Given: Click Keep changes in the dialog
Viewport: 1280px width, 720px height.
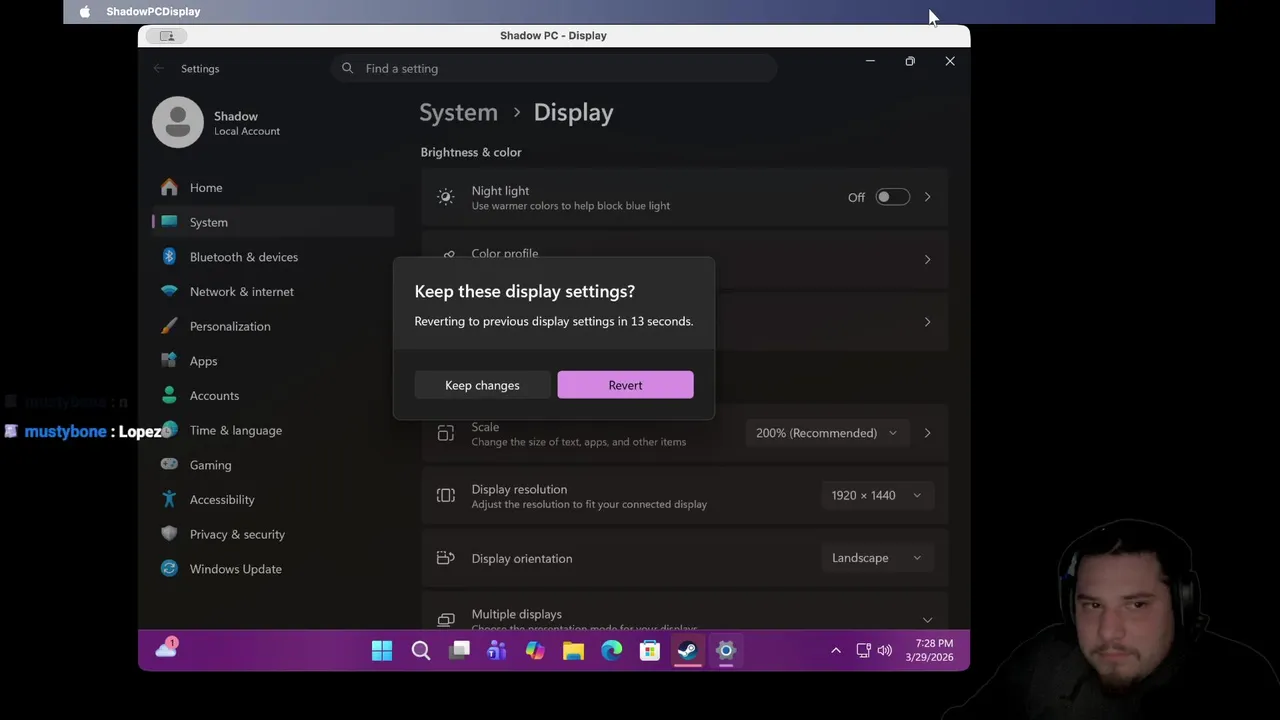Looking at the screenshot, I should click(x=482, y=385).
